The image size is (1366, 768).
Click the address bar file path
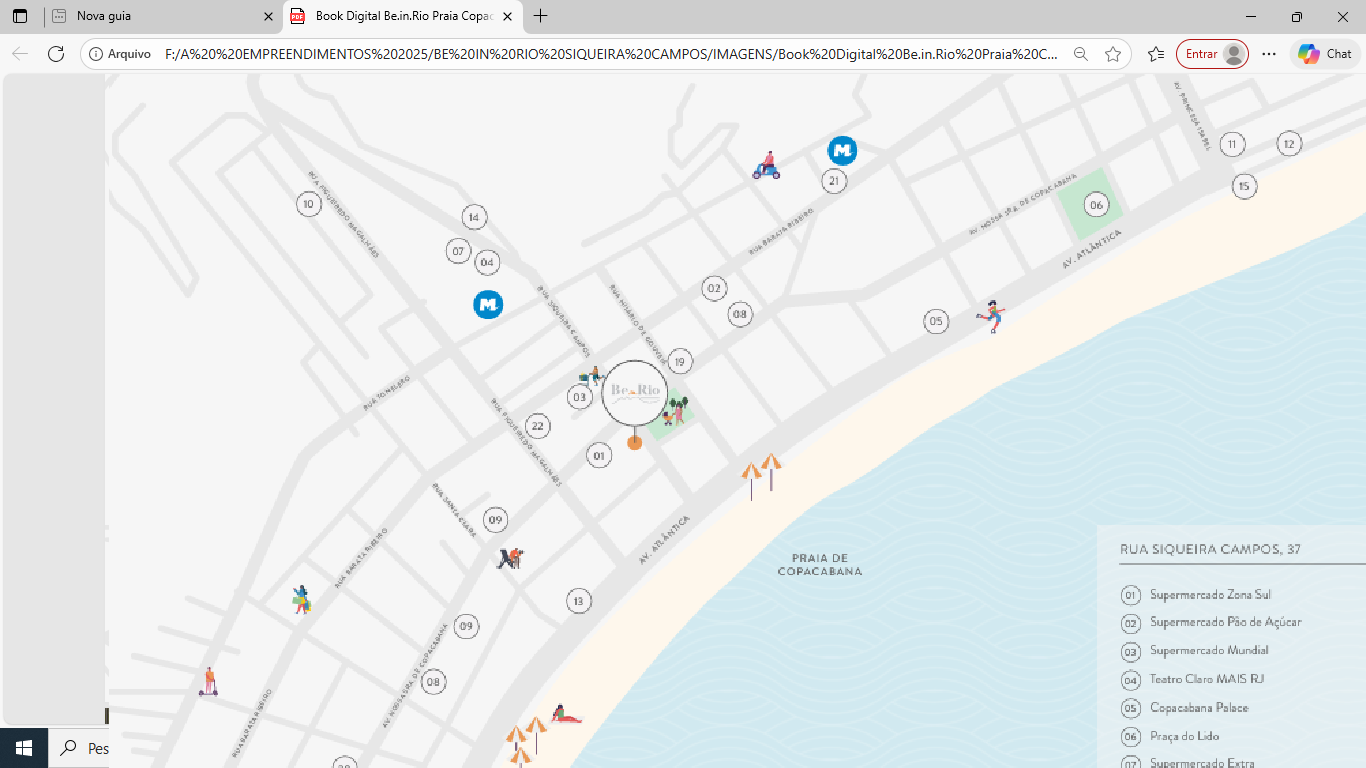tap(610, 54)
